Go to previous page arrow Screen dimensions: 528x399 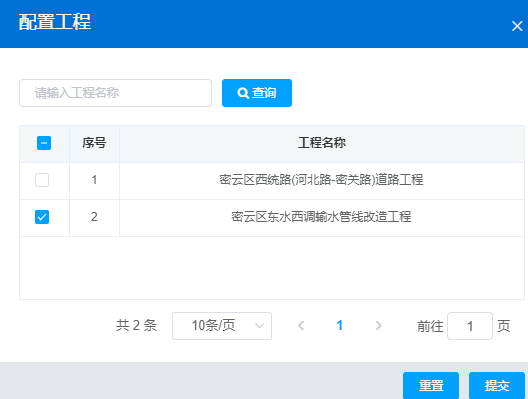301,326
